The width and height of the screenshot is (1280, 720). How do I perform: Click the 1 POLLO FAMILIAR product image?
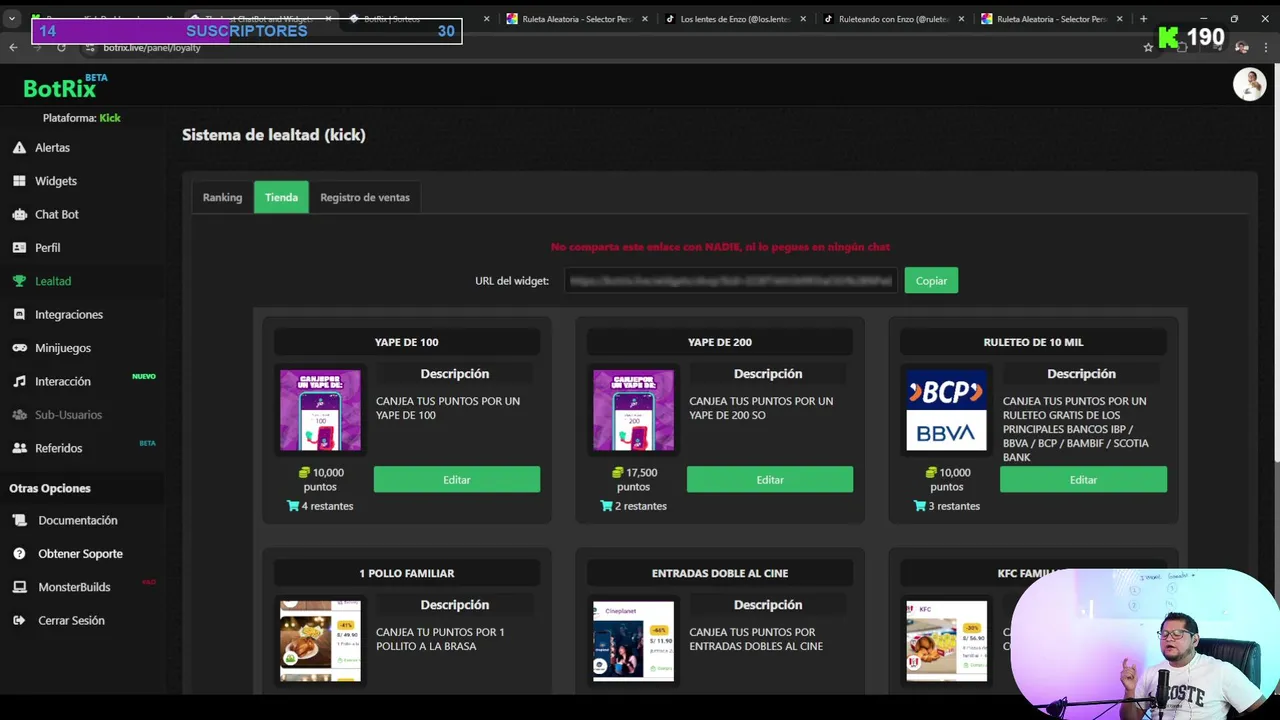tap(320, 641)
